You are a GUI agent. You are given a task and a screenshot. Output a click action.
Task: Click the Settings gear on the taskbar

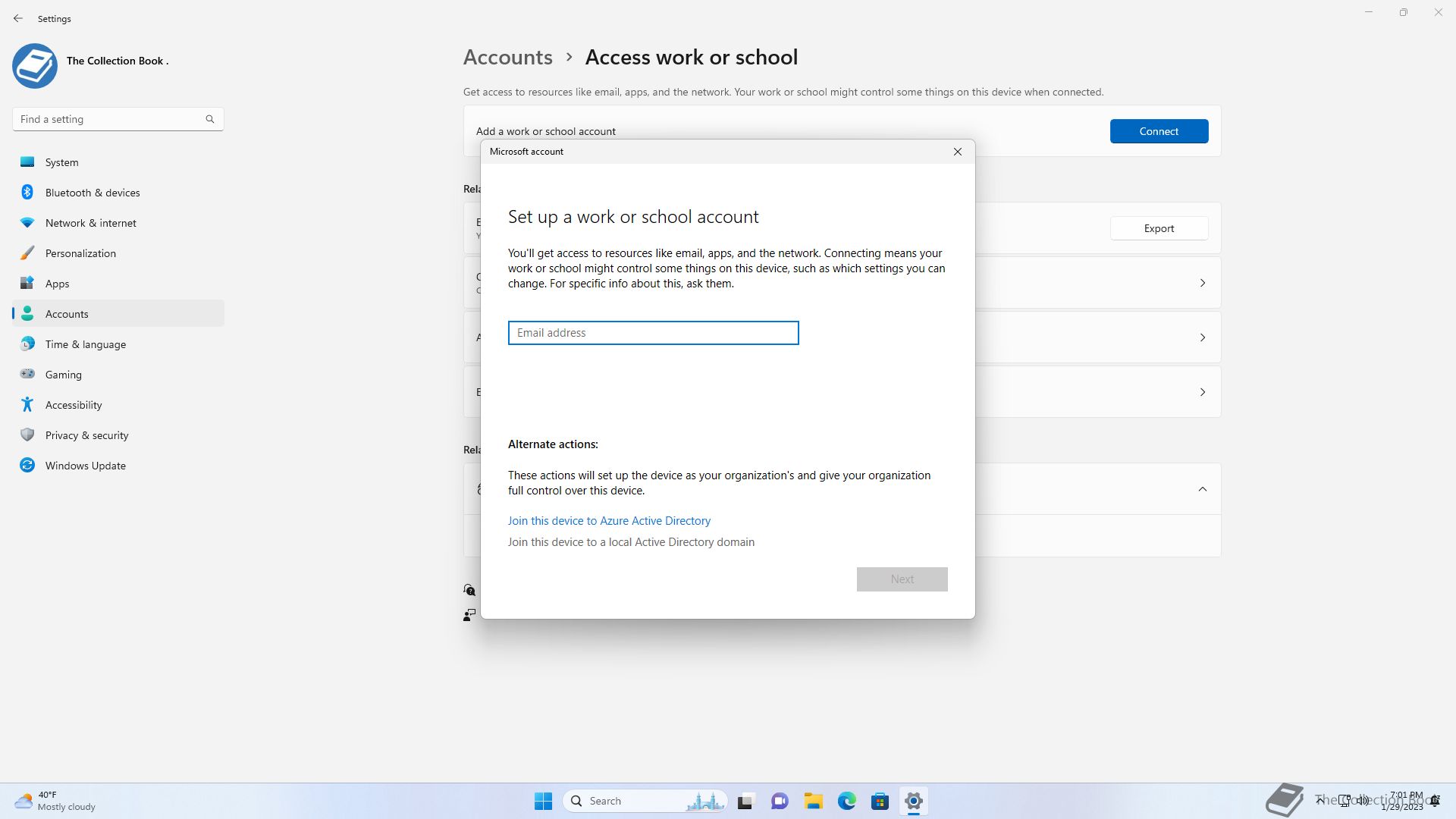(x=913, y=801)
